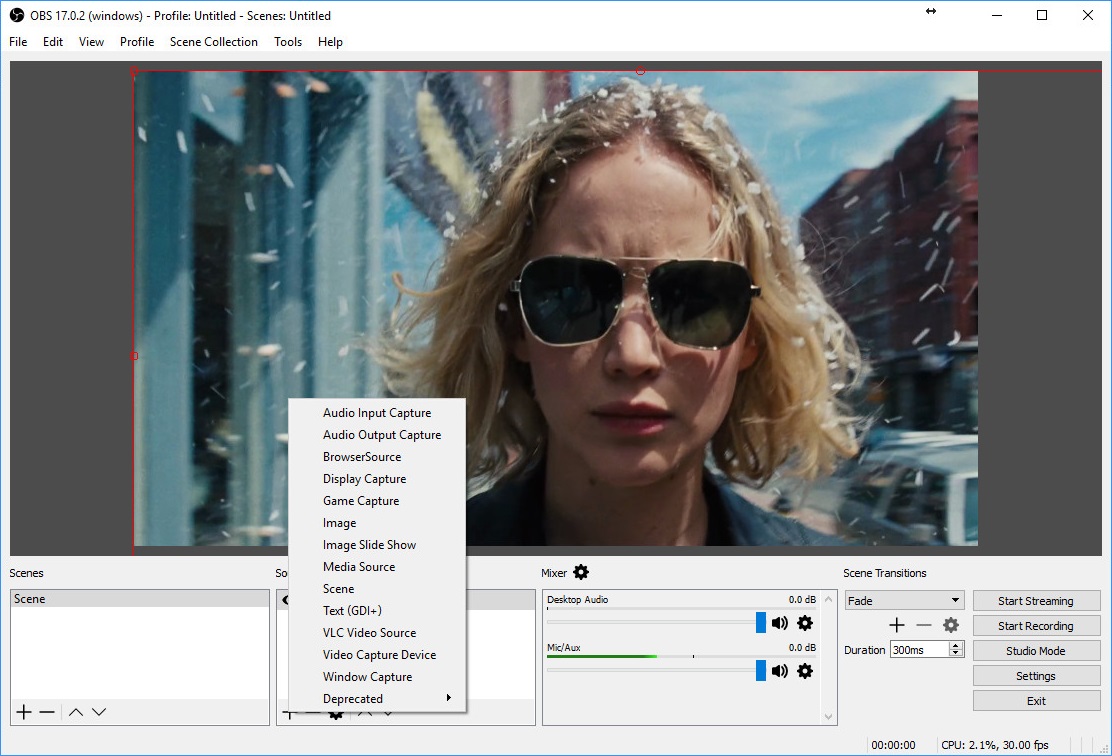Choose Image source from the menu
Image resolution: width=1112 pixels, height=756 pixels.
point(377,523)
